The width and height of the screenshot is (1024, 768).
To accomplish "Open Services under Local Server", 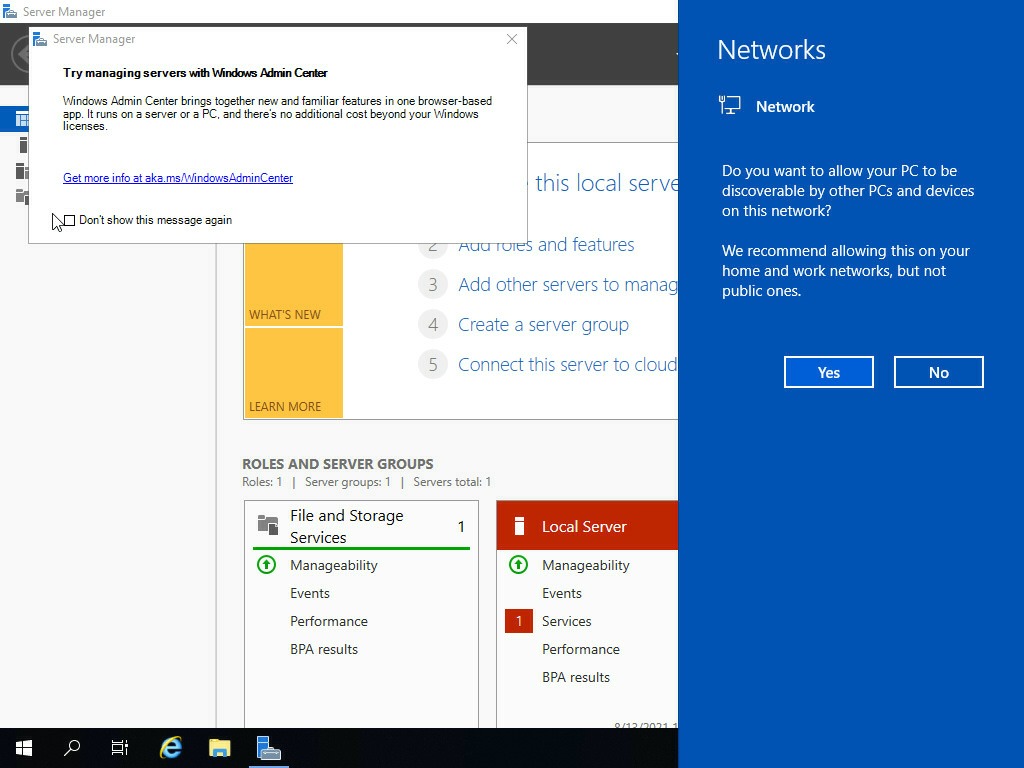I will click(x=566, y=622).
